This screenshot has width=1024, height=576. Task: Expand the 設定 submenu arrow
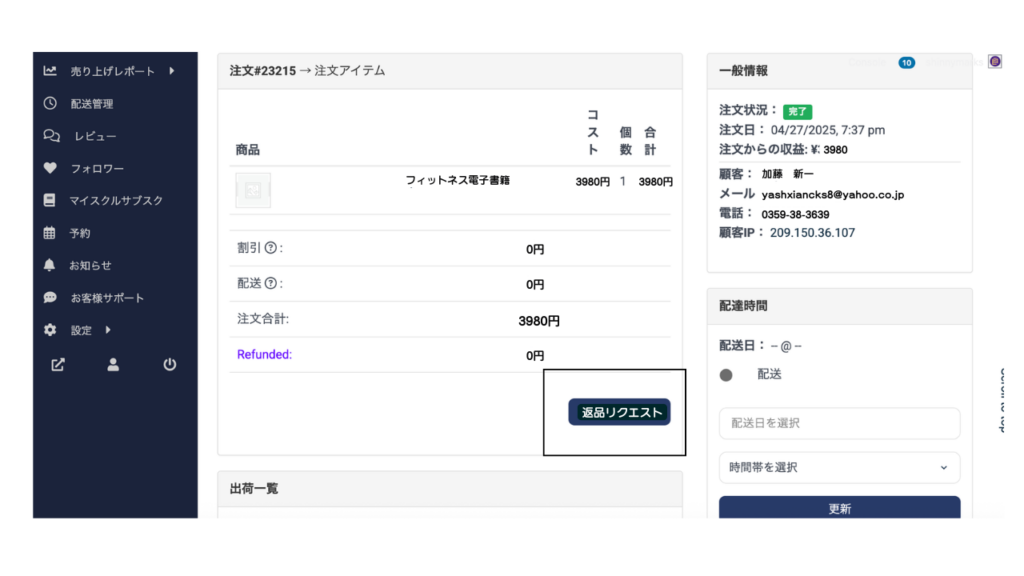click(x=108, y=330)
